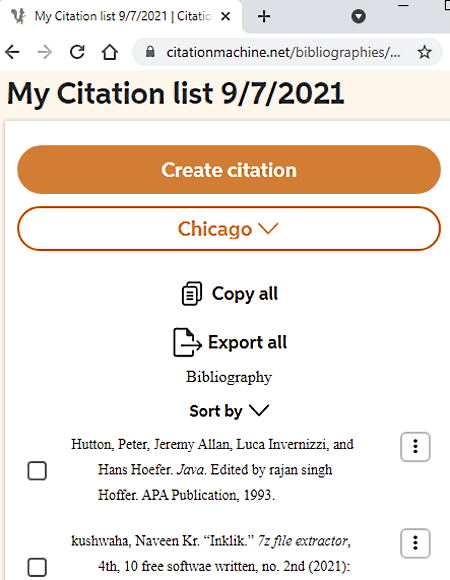Click the browser back arrow
Screen dimensions: 450x580
pyautogui.click(x=12, y=52)
